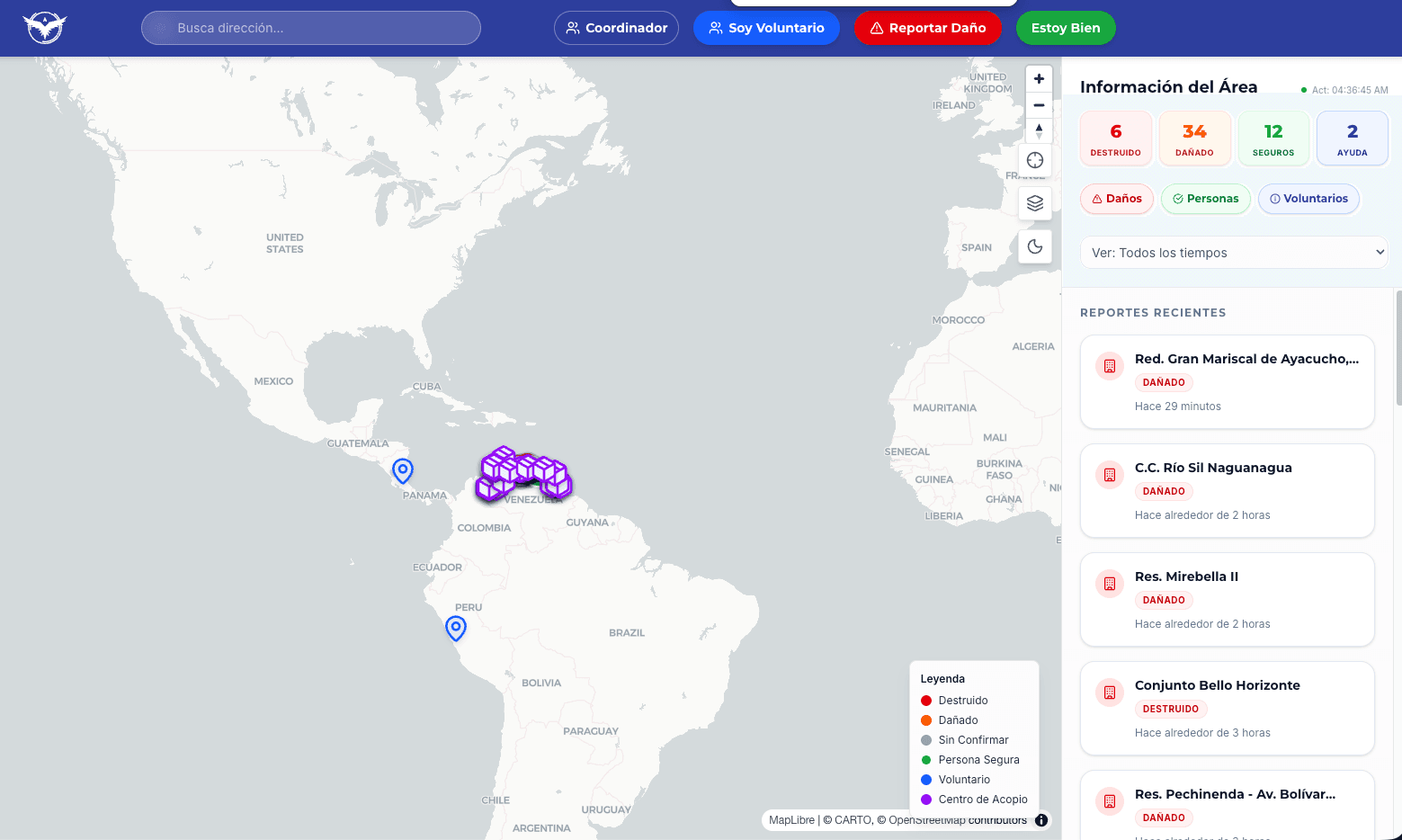Select the Daños filter tab
1402x840 pixels.
tap(1117, 199)
